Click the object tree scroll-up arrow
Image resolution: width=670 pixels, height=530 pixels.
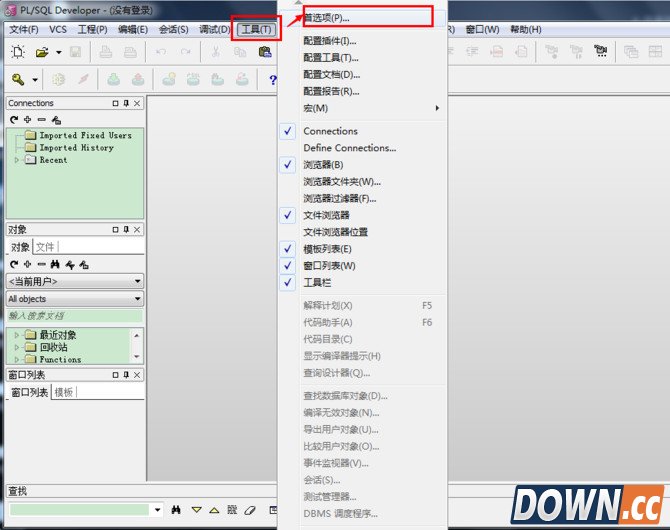coord(137,336)
